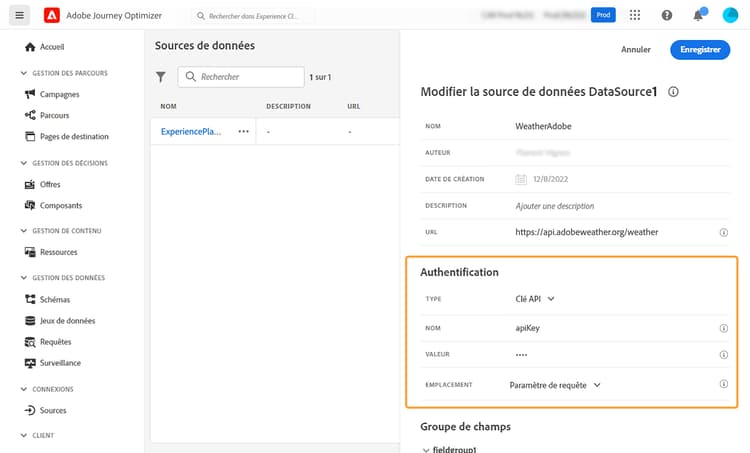
Task: Open the user profile avatar
Action: [x=730, y=15]
